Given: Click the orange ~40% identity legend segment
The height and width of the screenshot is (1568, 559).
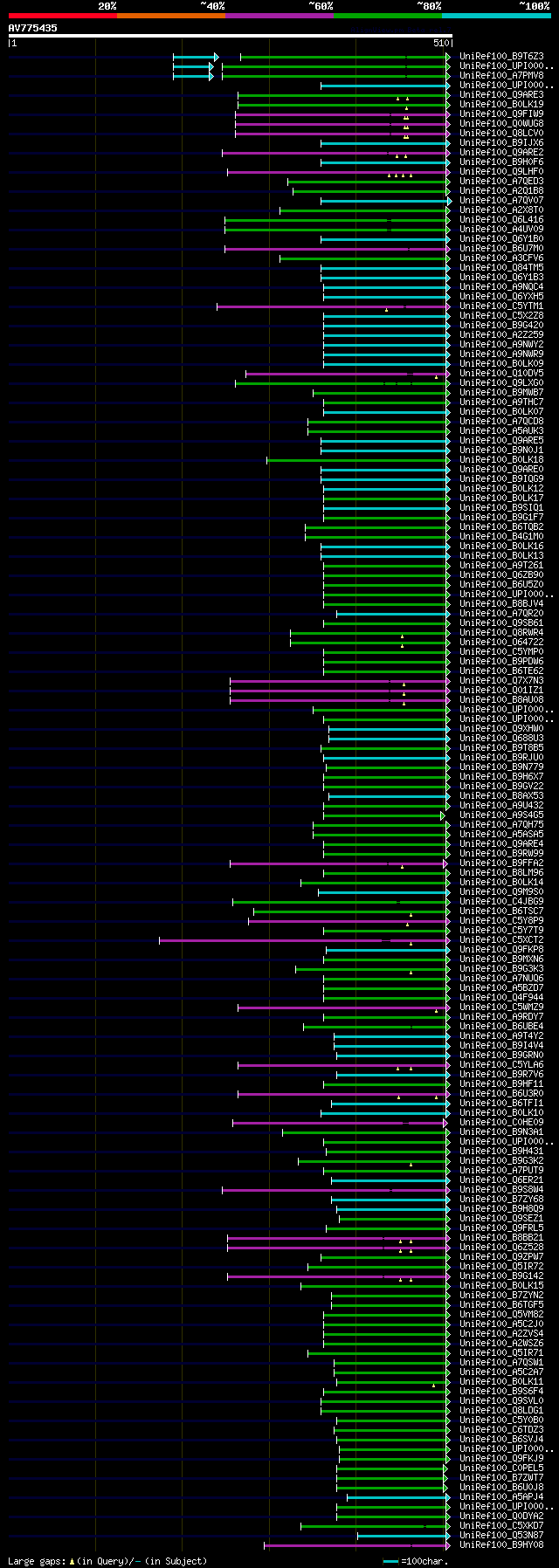Looking at the screenshot, I should point(171,16).
